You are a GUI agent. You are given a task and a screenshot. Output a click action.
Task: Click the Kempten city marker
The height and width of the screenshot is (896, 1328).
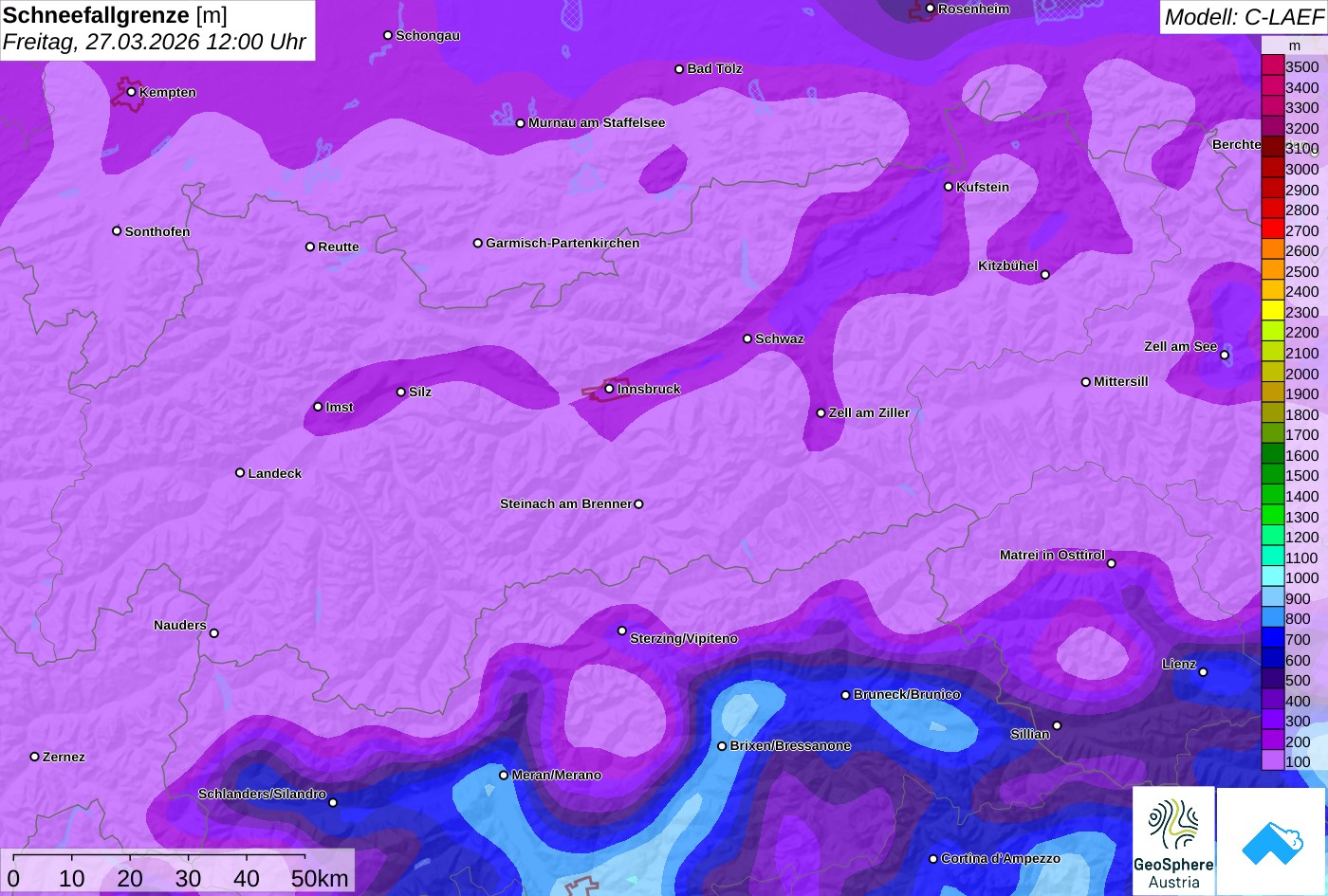pyautogui.click(x=131, y=92)
